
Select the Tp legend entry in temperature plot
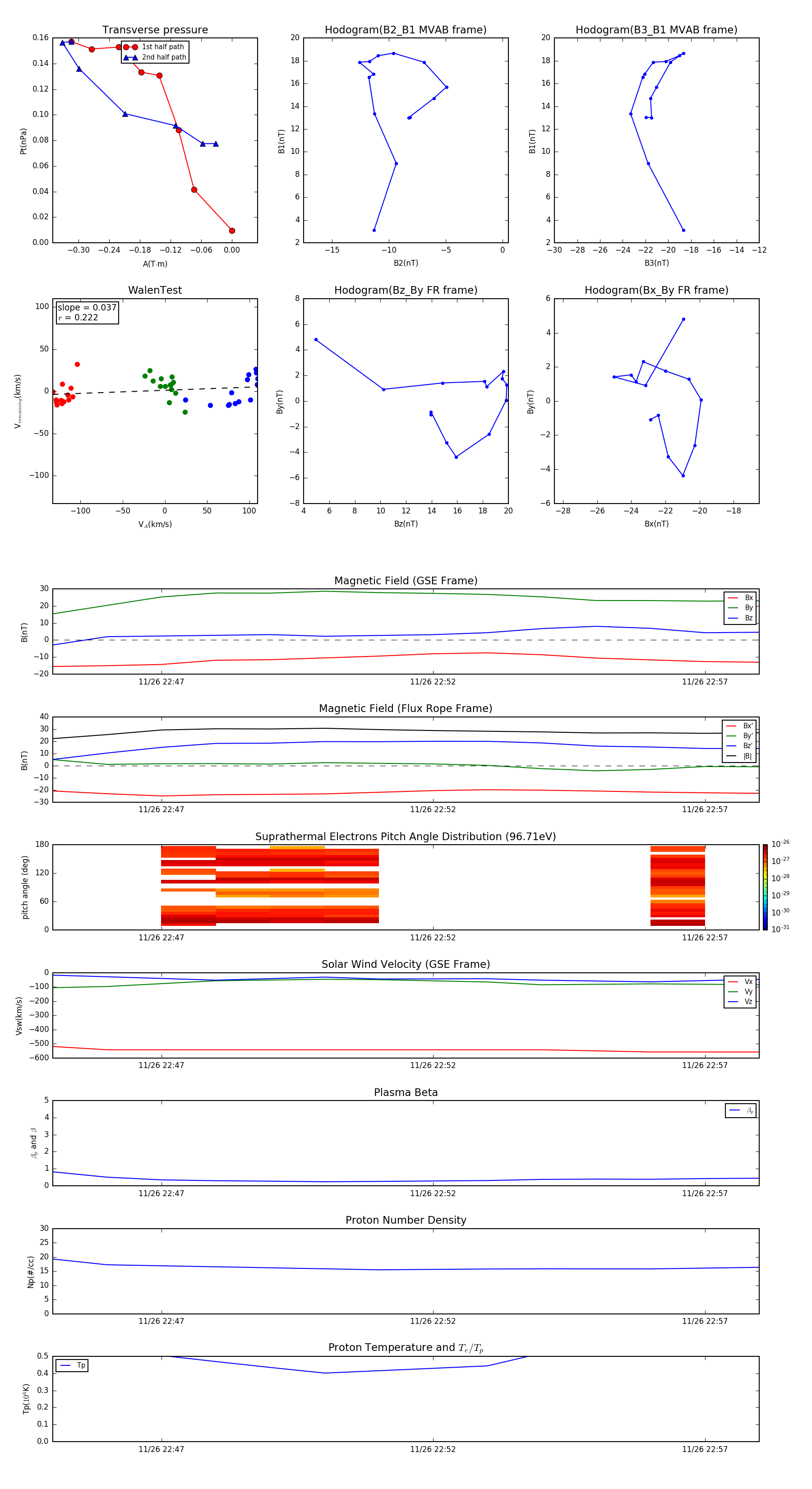(72, 1365)
